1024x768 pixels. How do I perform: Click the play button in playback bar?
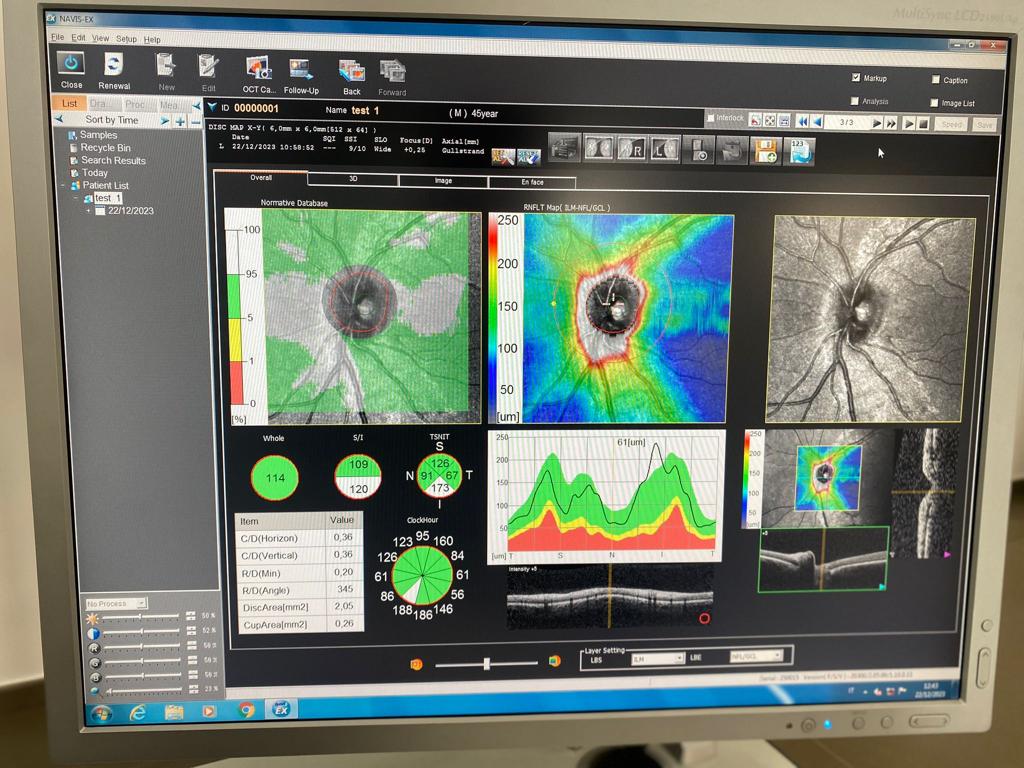[x=908, y=123]
